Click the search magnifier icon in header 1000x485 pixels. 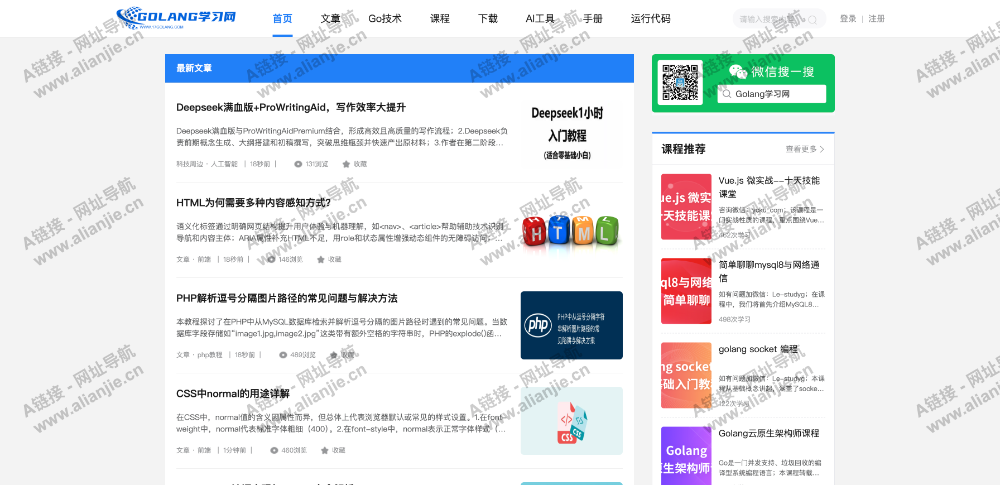813,19
